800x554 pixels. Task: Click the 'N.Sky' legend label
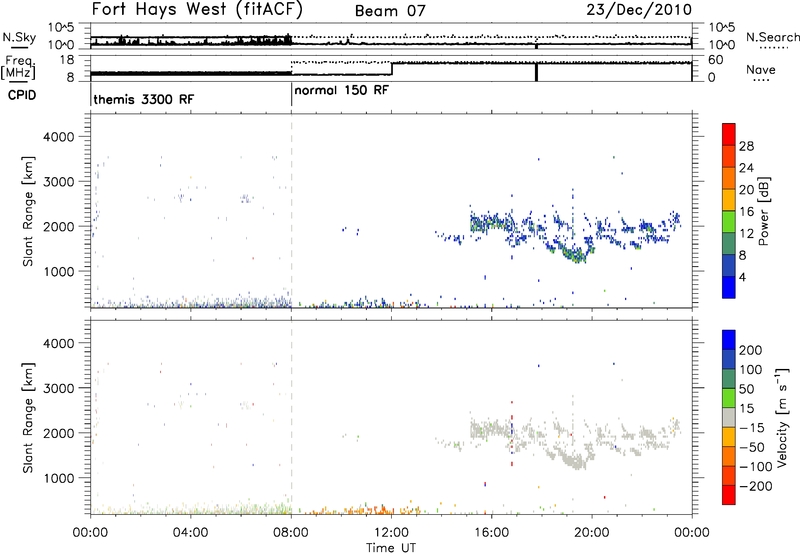click(19, 37)
